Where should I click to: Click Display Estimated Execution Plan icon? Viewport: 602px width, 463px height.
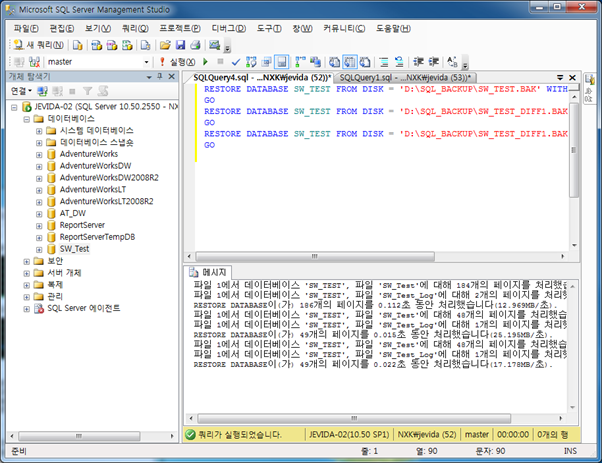[x=251, y=62]
